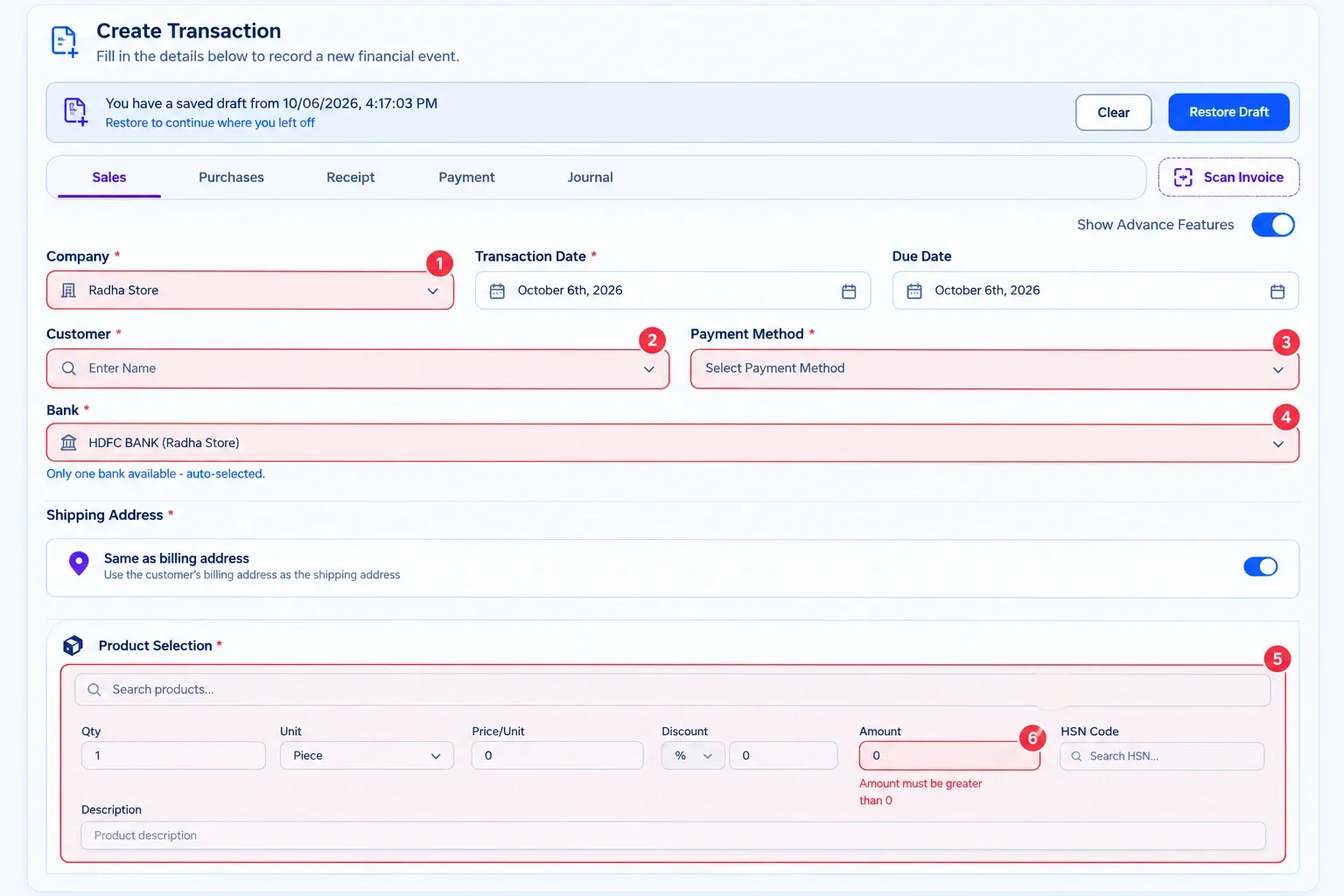The height and width of the screenshot is (896, 1344).
Task: Click the search icon in Customer field
Action: 69,368
